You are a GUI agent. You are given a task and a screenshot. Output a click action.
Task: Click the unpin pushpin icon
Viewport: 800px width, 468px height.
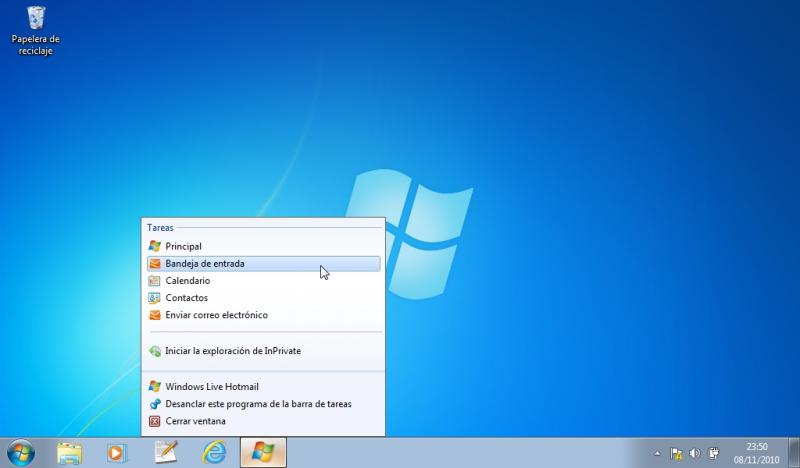coord(155,404)
